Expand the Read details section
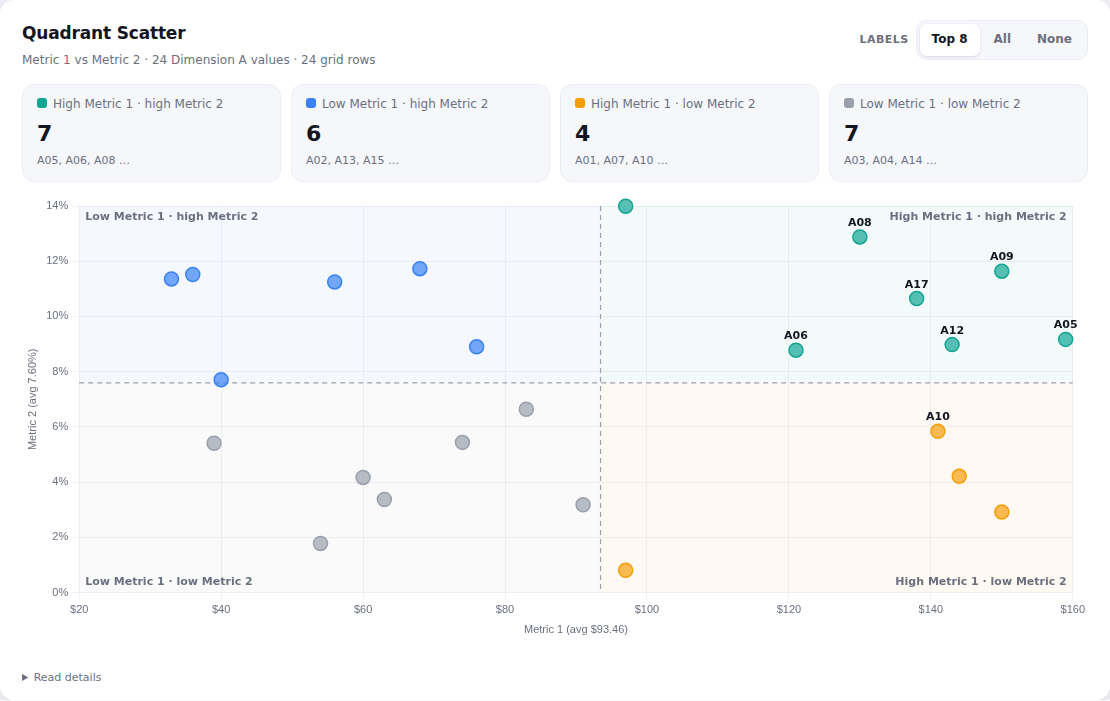This screenshot has height=701, width=1110. [x=62, y=678]
